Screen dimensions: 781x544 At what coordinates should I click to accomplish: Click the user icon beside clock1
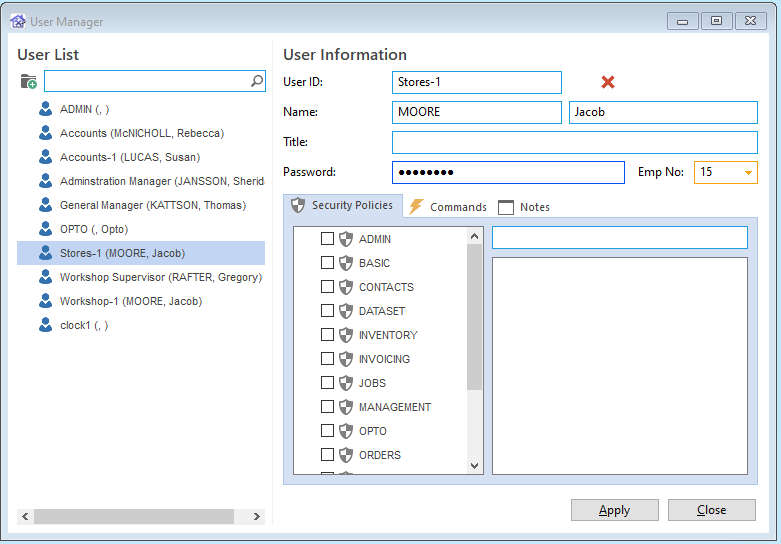click(45, 325)
